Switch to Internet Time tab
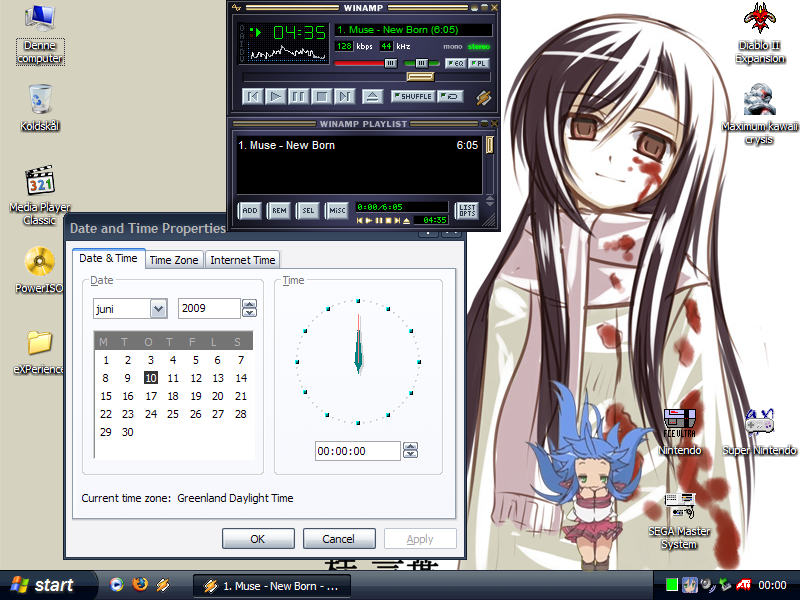 click(x=243, y=260)
